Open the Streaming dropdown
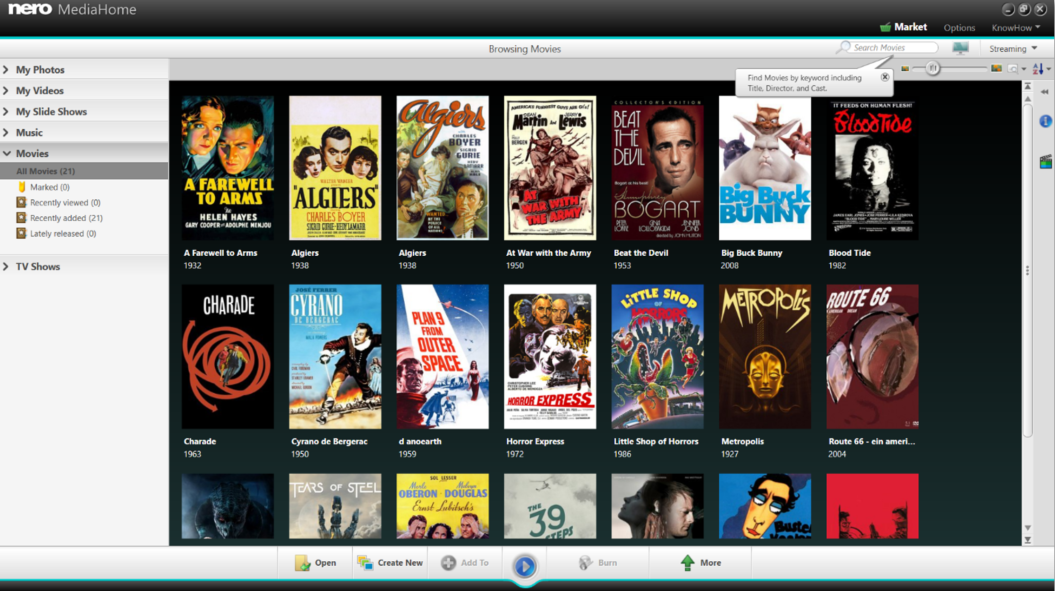1055x591 pixels. [x=1013, y=48]
